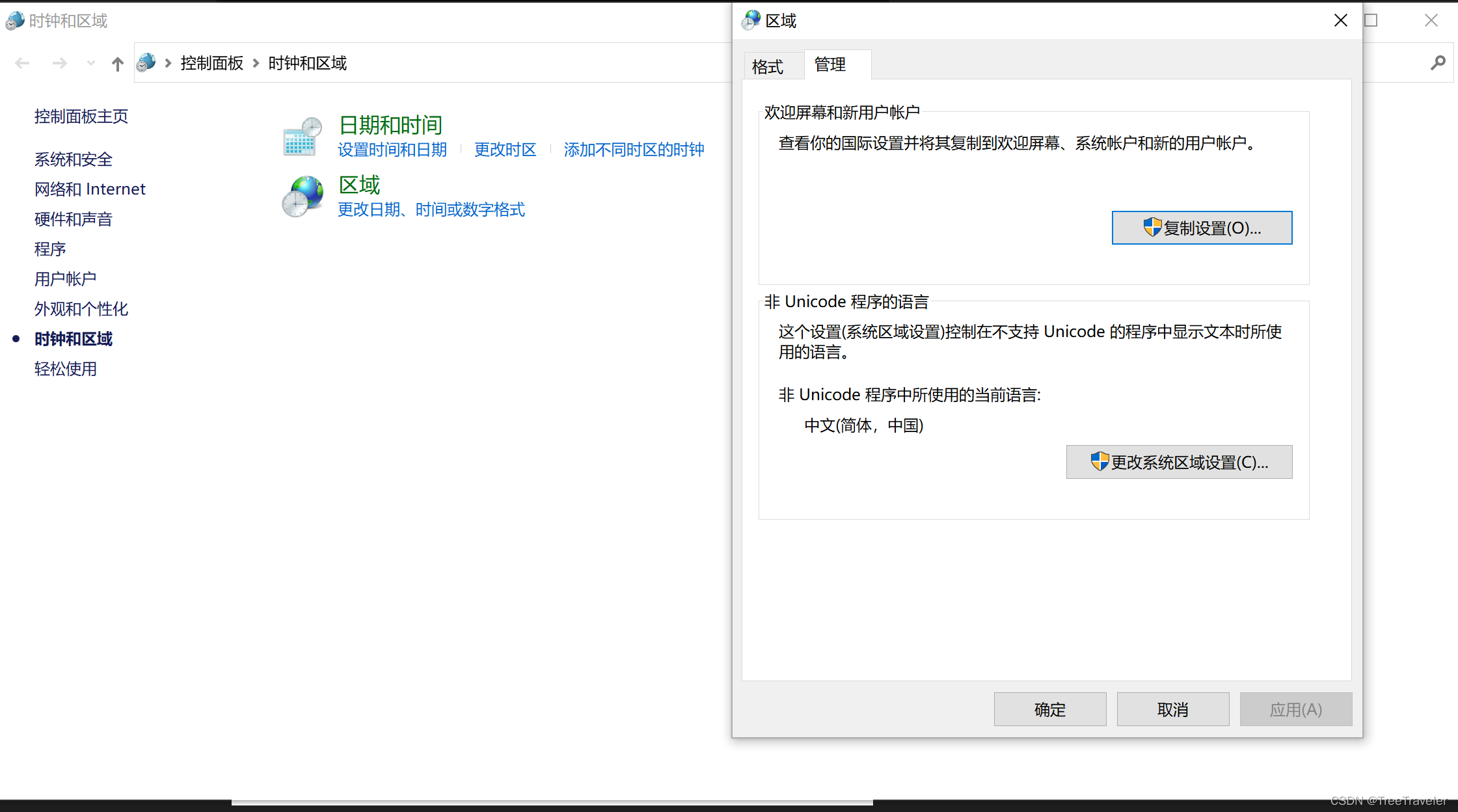Screen dimensions: 1458x812
Task: Click 时钟和区域 breadcrumb item
Action: [x=308, y=63]
